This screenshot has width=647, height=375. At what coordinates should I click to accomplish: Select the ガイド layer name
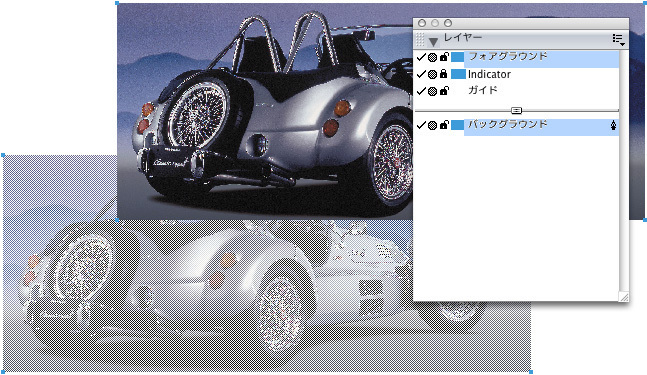[483, 90]
